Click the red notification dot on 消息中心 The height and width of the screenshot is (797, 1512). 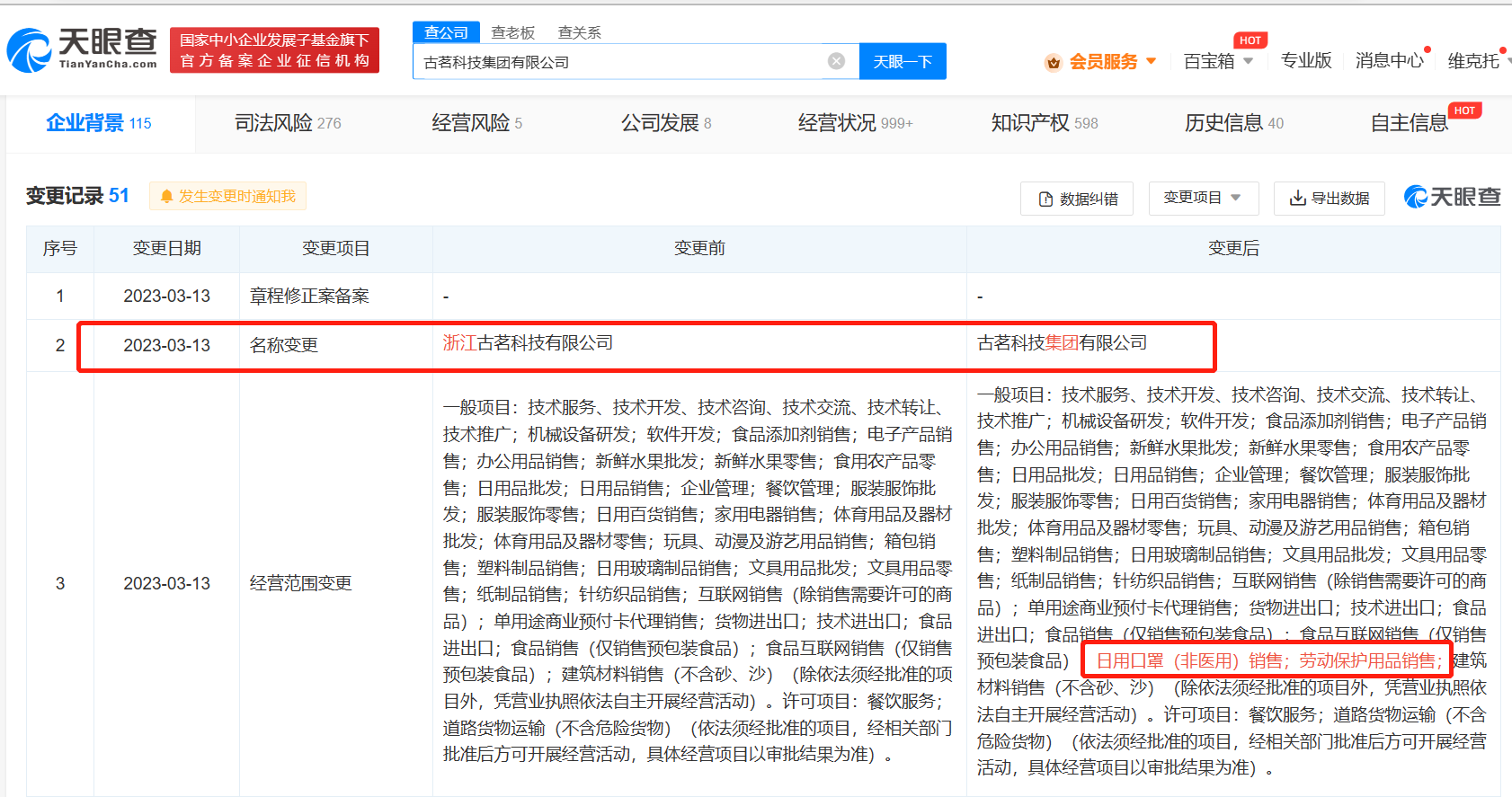point(1427,49)
